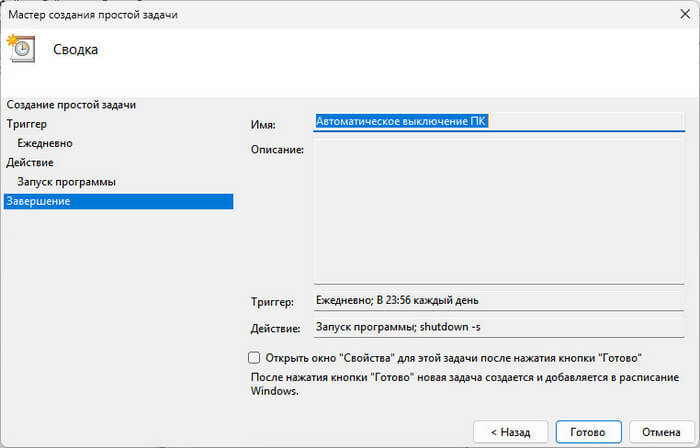700x448 pixels.
Task: Go to the "Триггер" step in sidebar
Action: click(x=26, y=124)
